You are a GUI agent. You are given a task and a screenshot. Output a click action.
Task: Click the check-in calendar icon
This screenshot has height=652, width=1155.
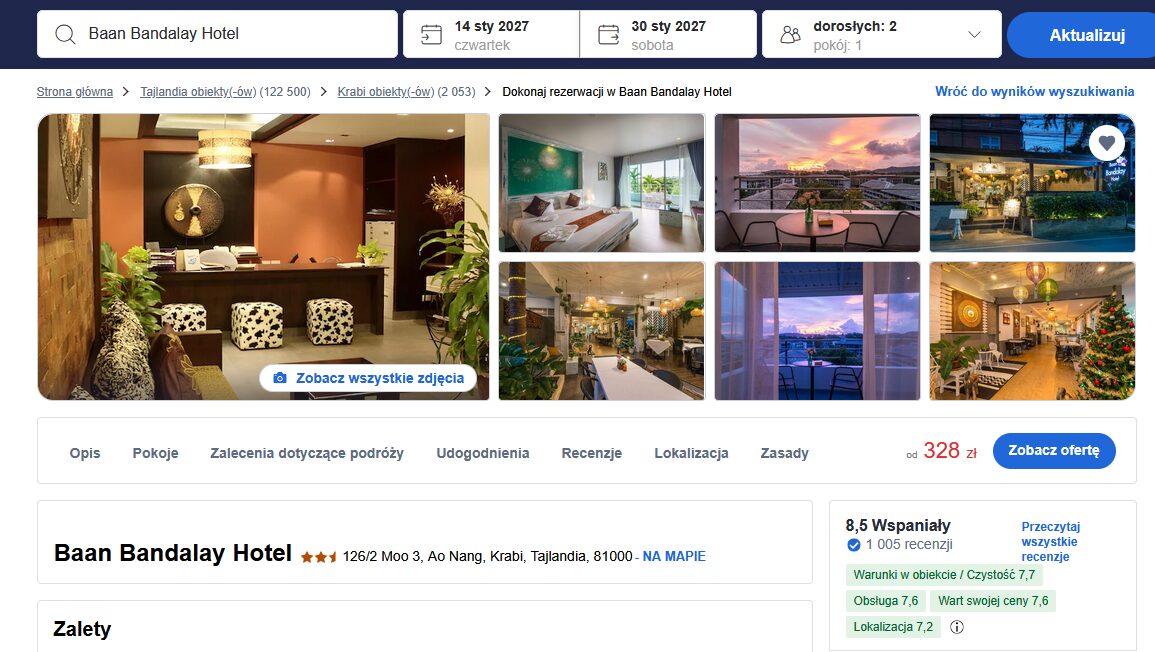click(x=431, y=34)
